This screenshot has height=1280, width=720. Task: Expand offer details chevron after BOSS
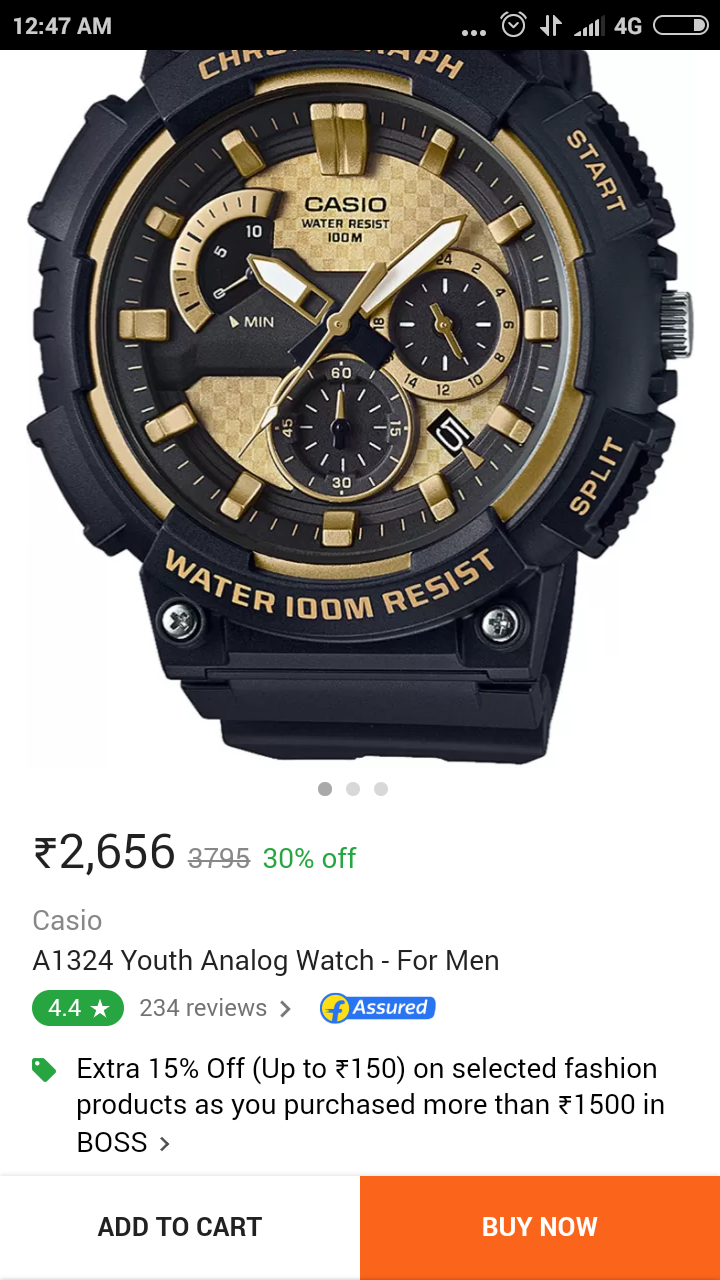point(165,1143)
